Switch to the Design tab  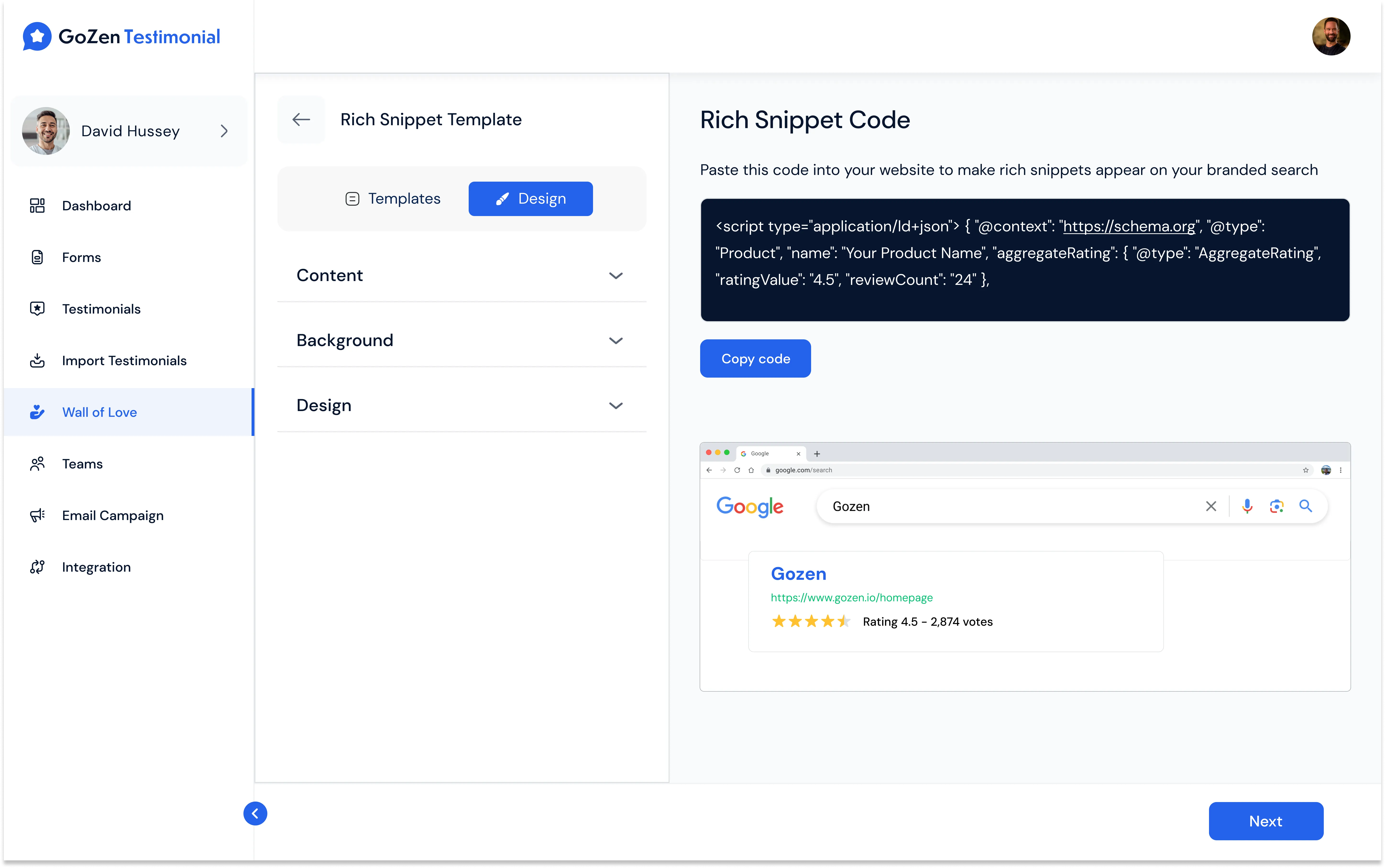pyautogui.click(x=531, y=199)
